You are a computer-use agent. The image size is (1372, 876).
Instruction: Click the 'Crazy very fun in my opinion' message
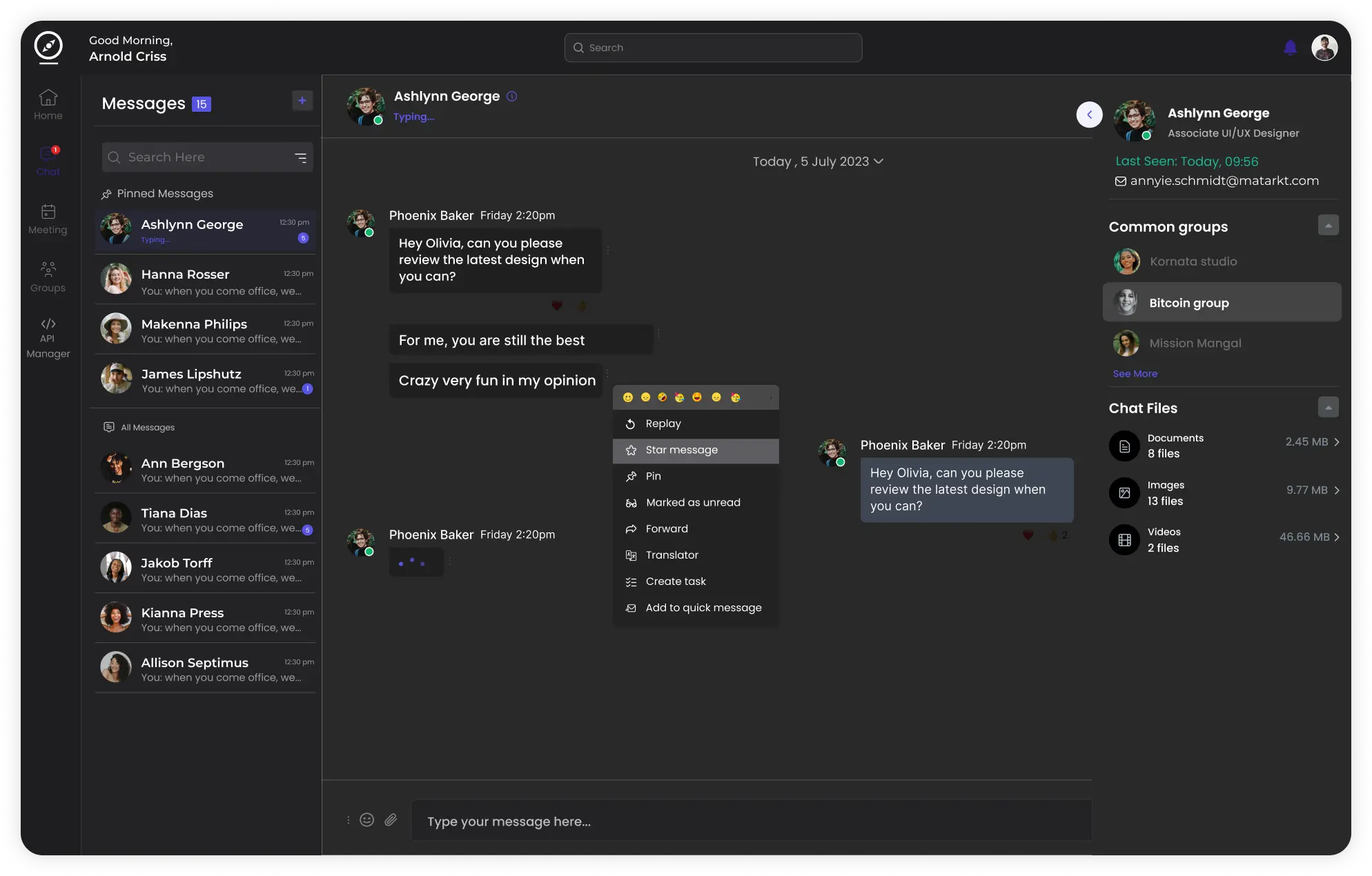point(496,381)
